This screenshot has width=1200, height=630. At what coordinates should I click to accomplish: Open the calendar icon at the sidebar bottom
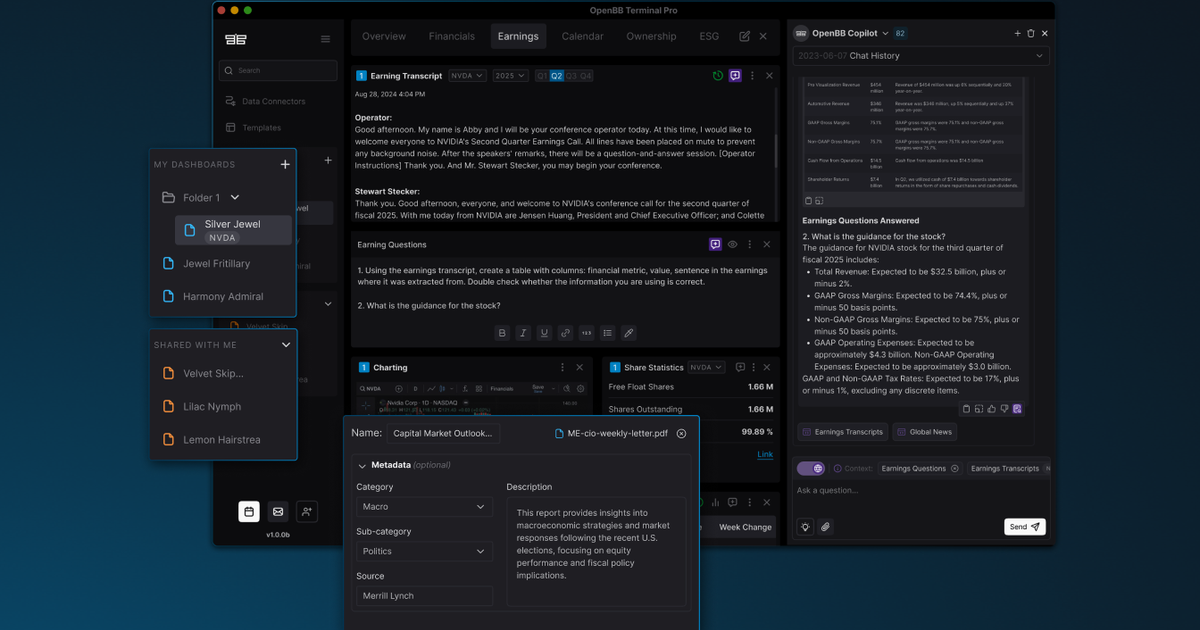(249, 511)
